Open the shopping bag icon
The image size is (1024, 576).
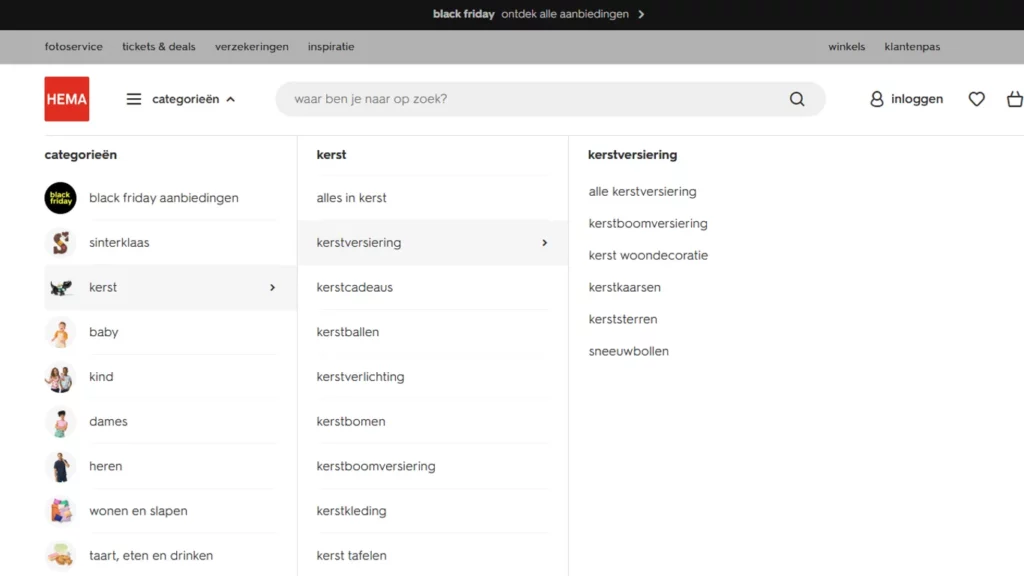[1015, 99]
